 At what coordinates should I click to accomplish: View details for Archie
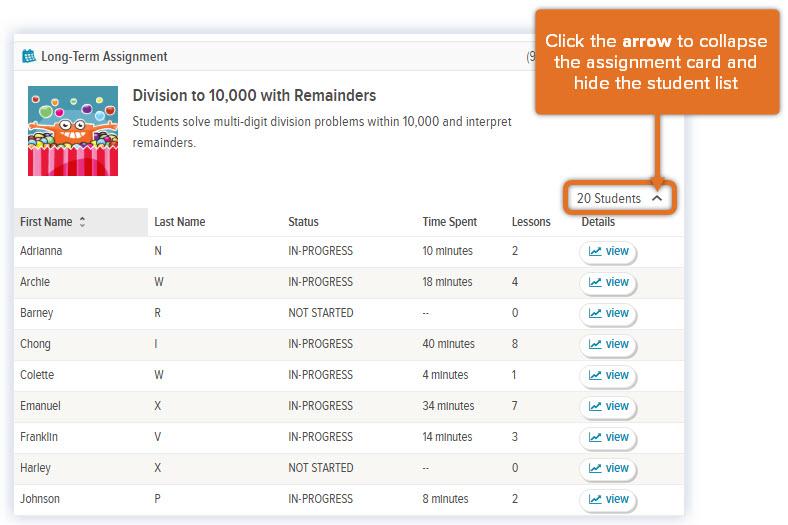[608, 282]
